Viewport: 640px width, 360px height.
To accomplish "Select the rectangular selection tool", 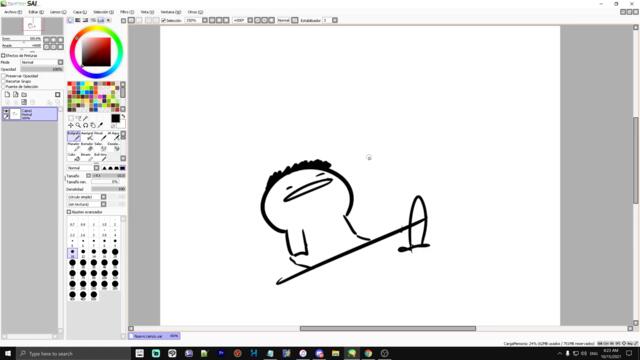I will point(71,118).
